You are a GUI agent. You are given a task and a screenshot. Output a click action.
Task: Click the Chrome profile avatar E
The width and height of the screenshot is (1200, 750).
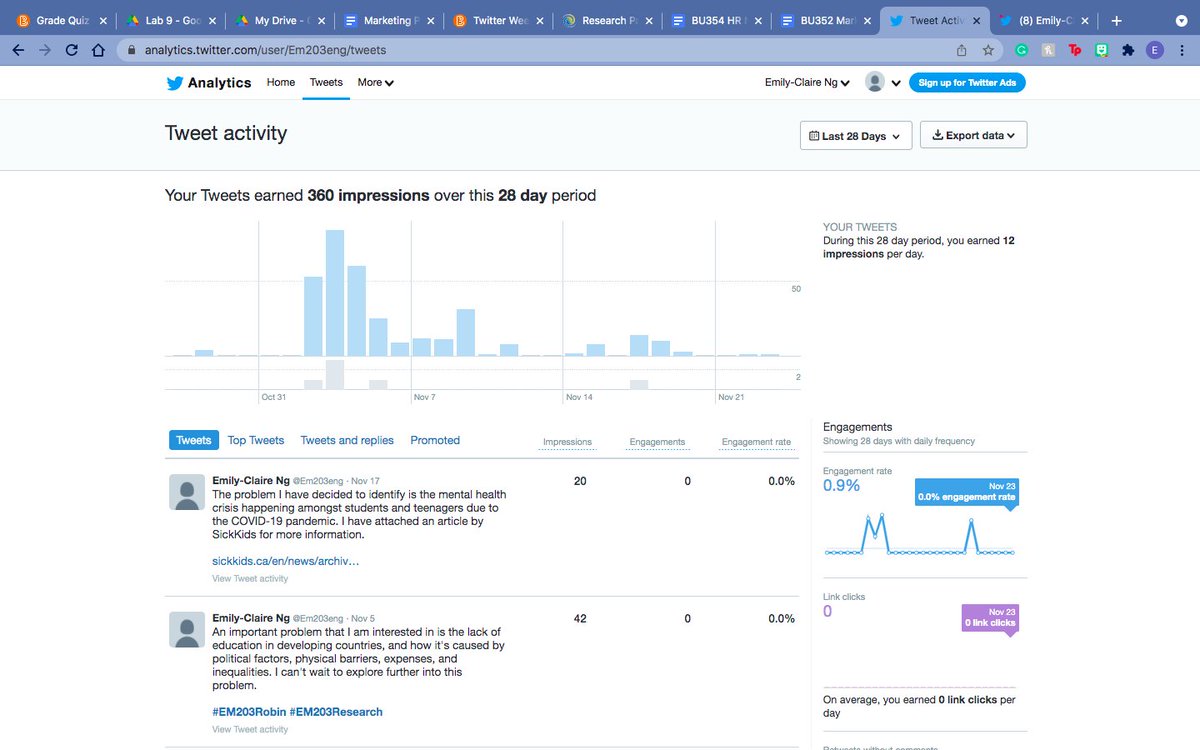[1155, 50]
